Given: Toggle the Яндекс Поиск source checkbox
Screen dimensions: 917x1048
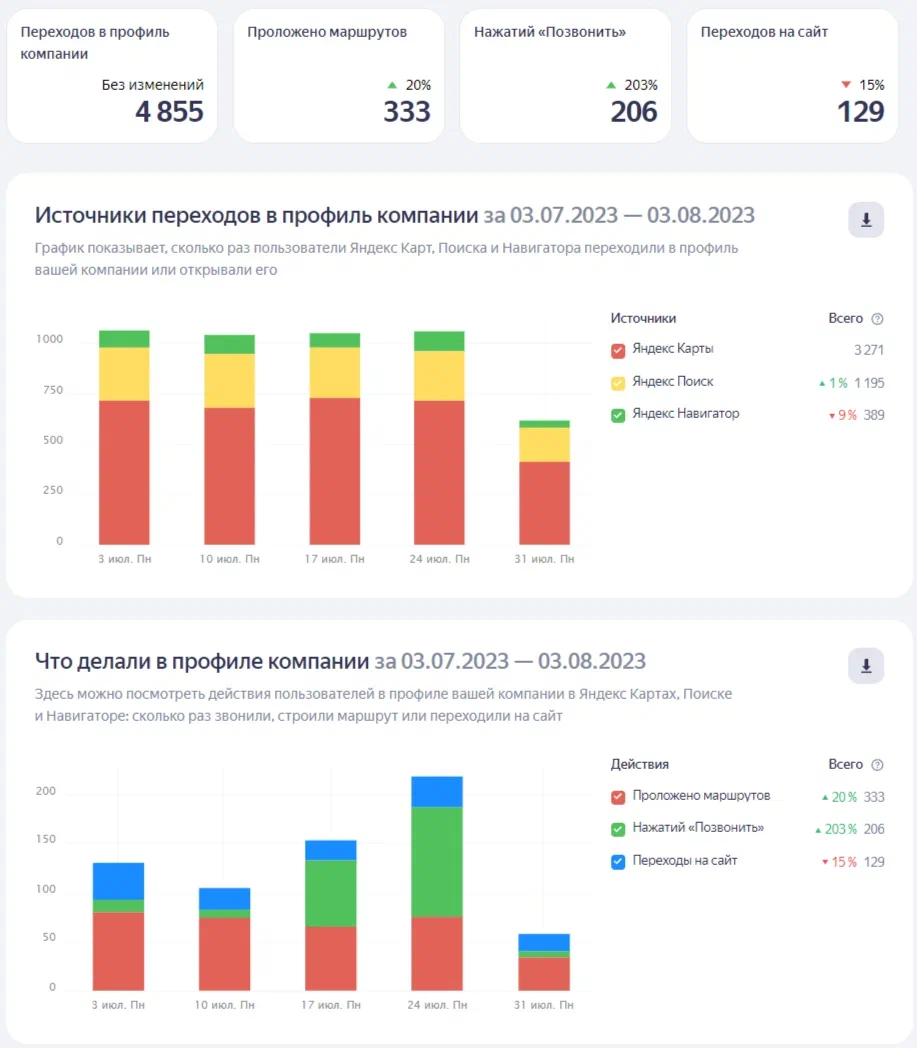Looking at the screenshot, I should point(618,382).
